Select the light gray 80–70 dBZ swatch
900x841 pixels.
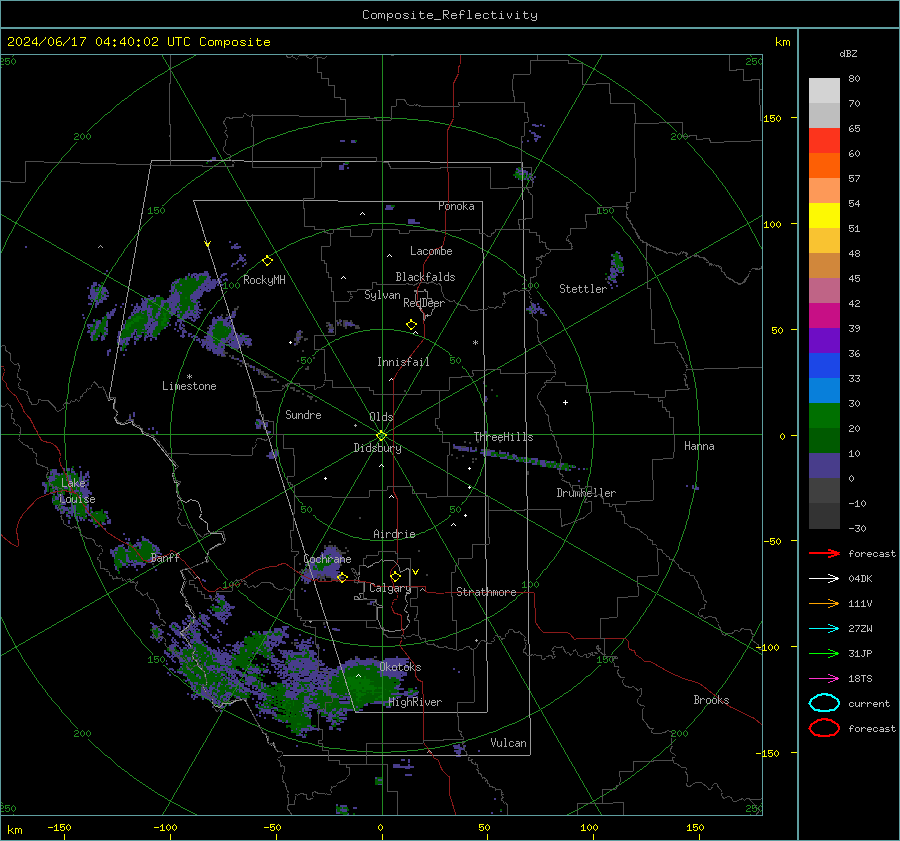824,90
